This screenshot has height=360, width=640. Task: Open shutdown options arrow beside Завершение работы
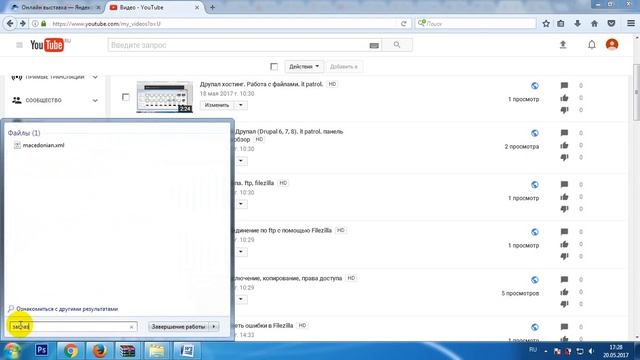tap(214, 327)
